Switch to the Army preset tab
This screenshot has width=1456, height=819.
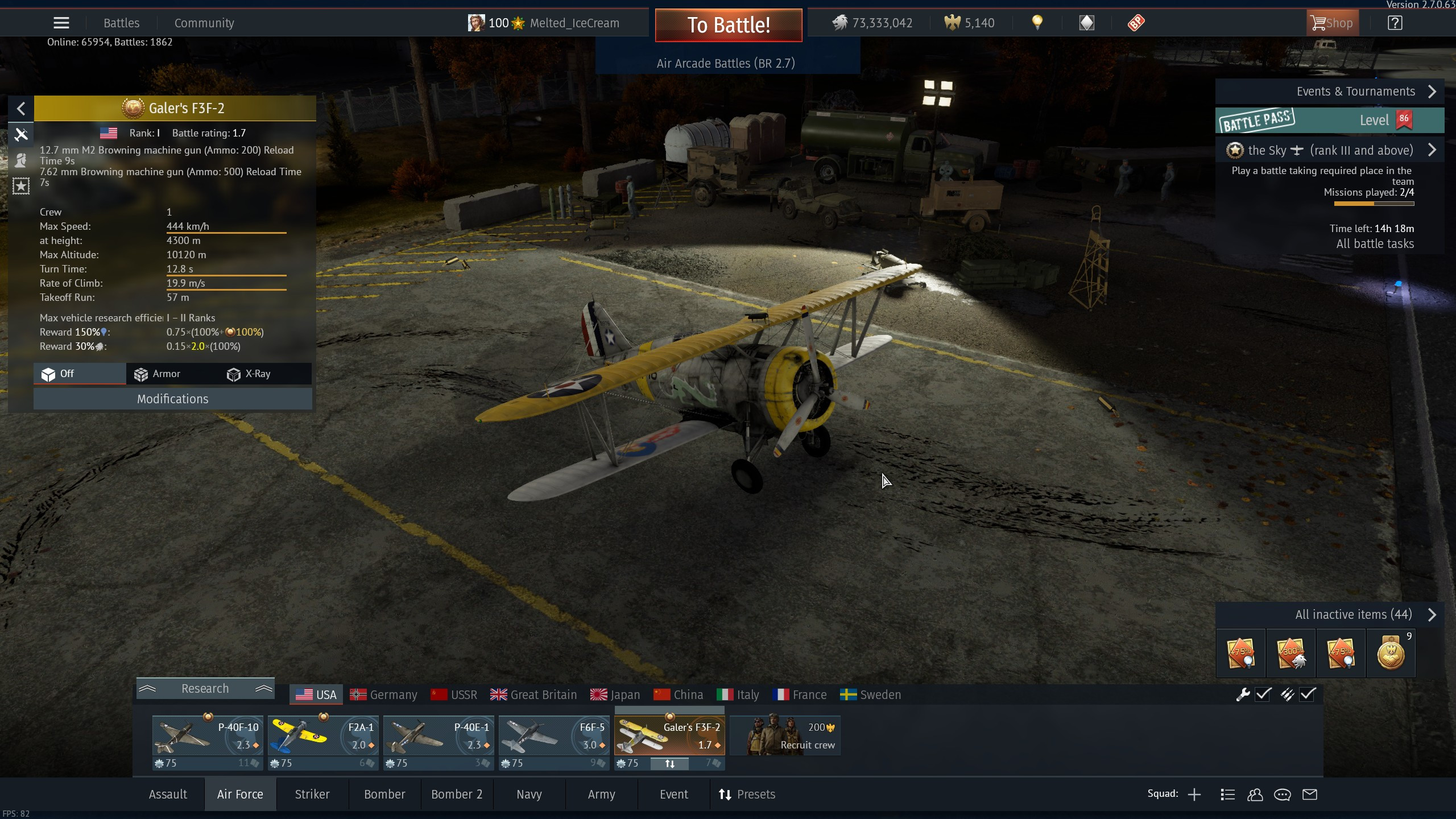pos(601,795)
